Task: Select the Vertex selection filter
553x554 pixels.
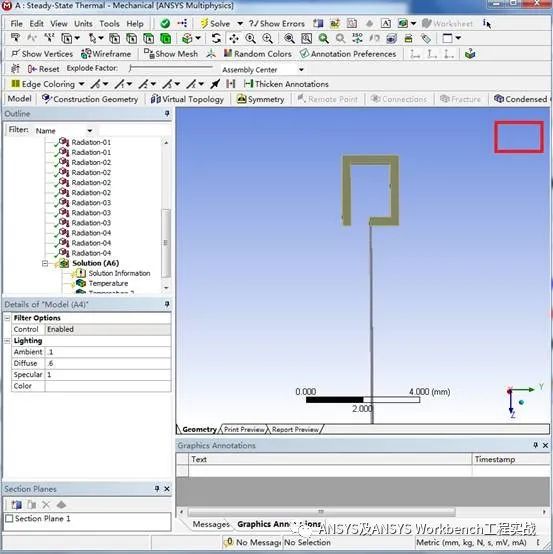Action: click(114, 38)
